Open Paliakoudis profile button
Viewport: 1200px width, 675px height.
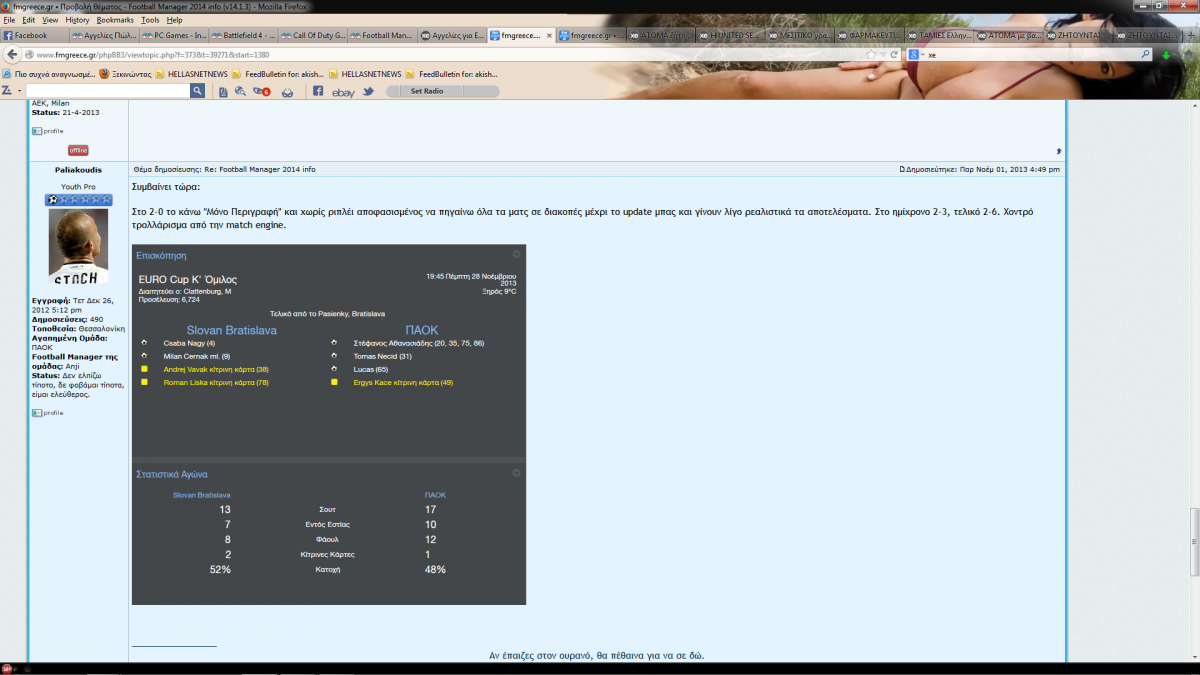click(x=47, y=412)
